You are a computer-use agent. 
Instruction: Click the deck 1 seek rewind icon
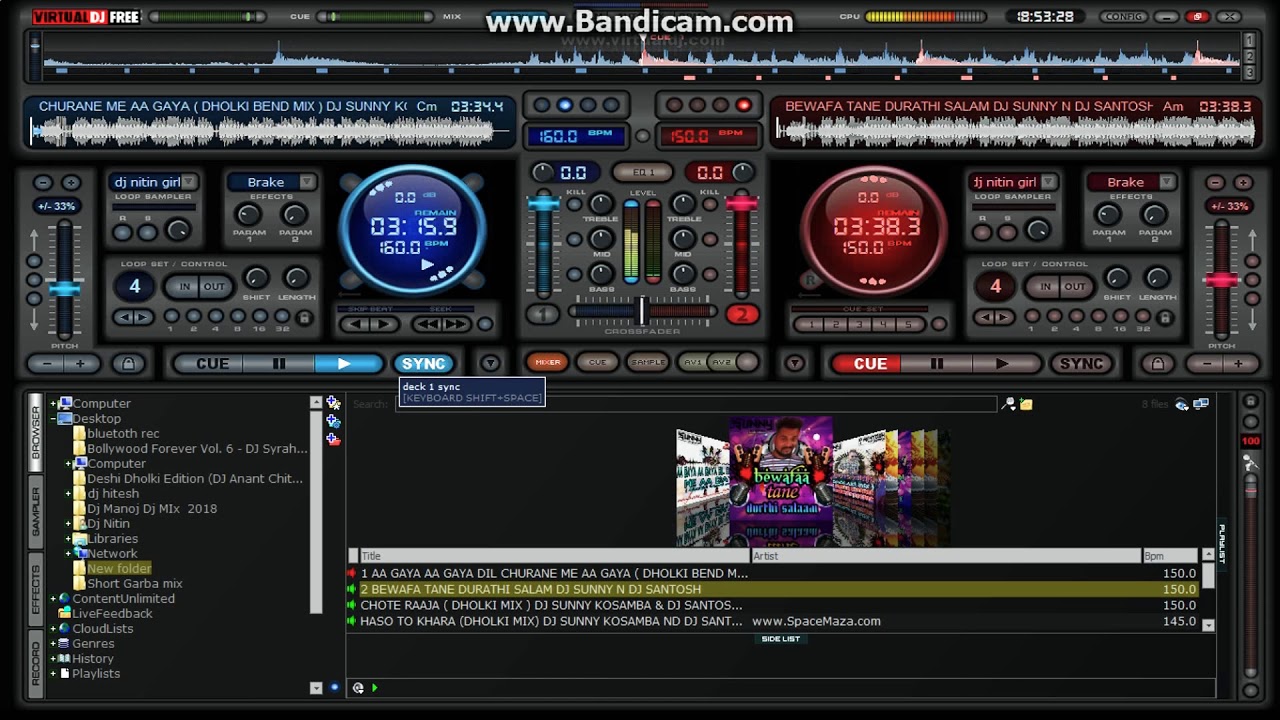point(429,324)
